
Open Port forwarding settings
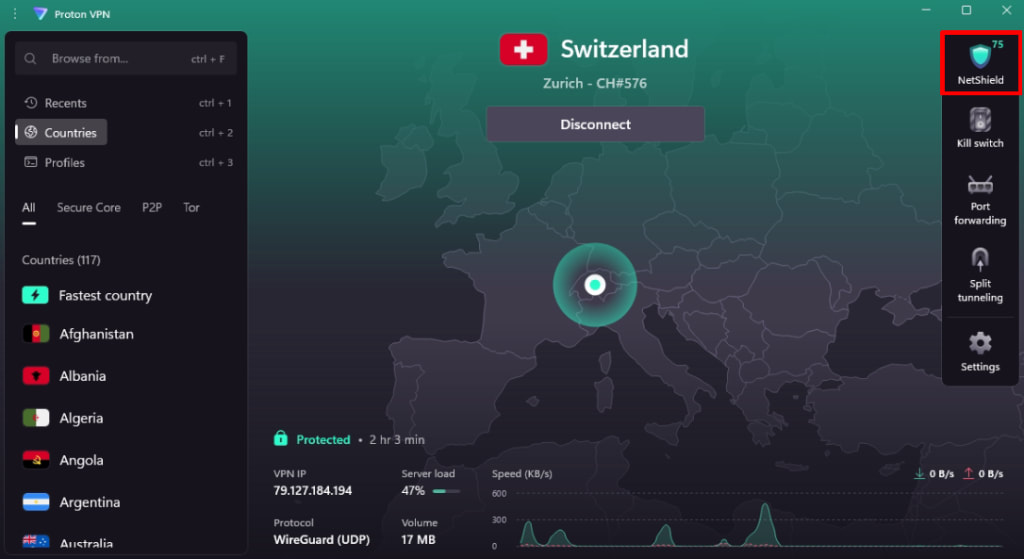click(x=980, y=200)
